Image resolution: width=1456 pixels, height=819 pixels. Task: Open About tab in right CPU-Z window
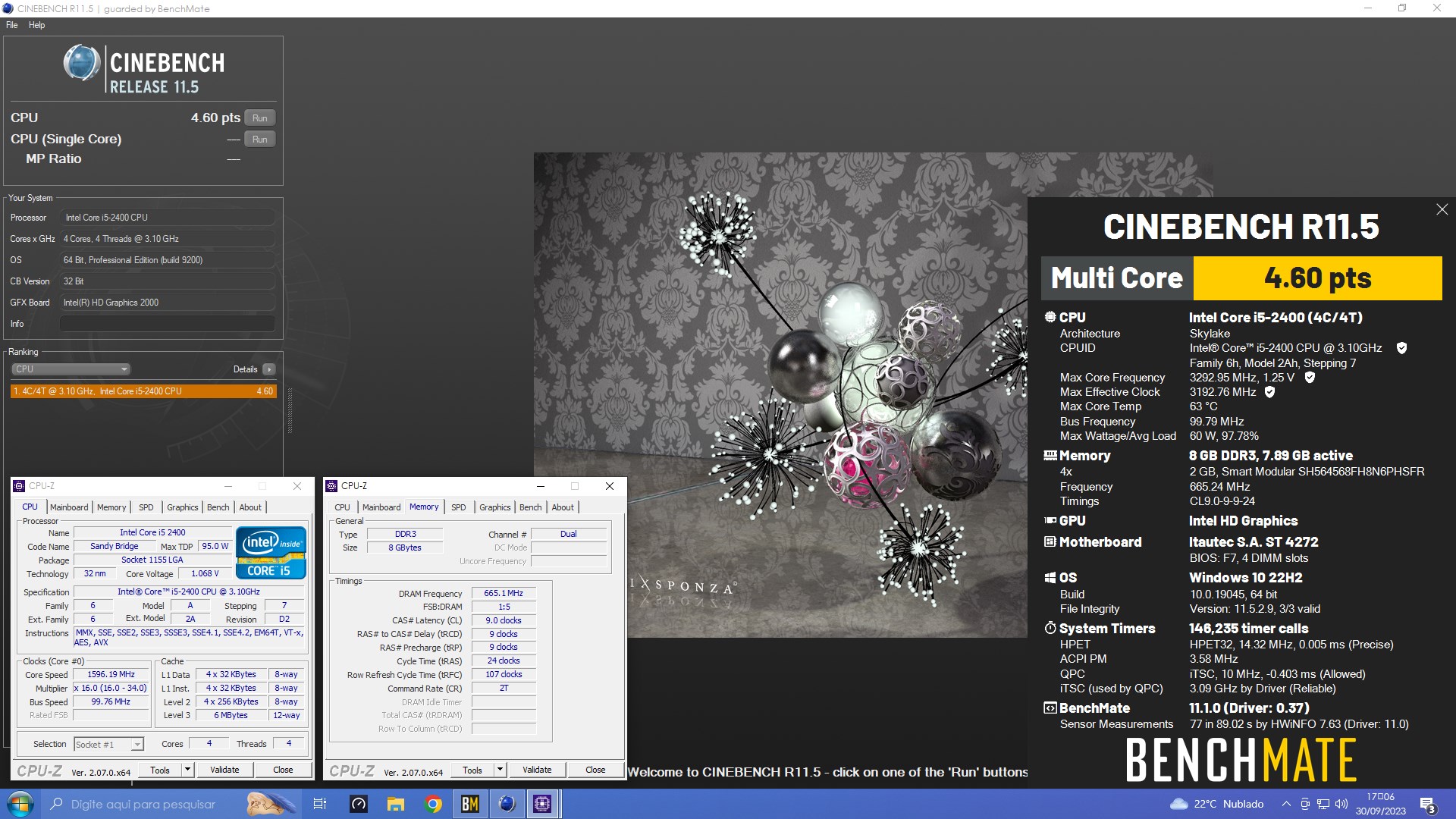coord(563,507)
